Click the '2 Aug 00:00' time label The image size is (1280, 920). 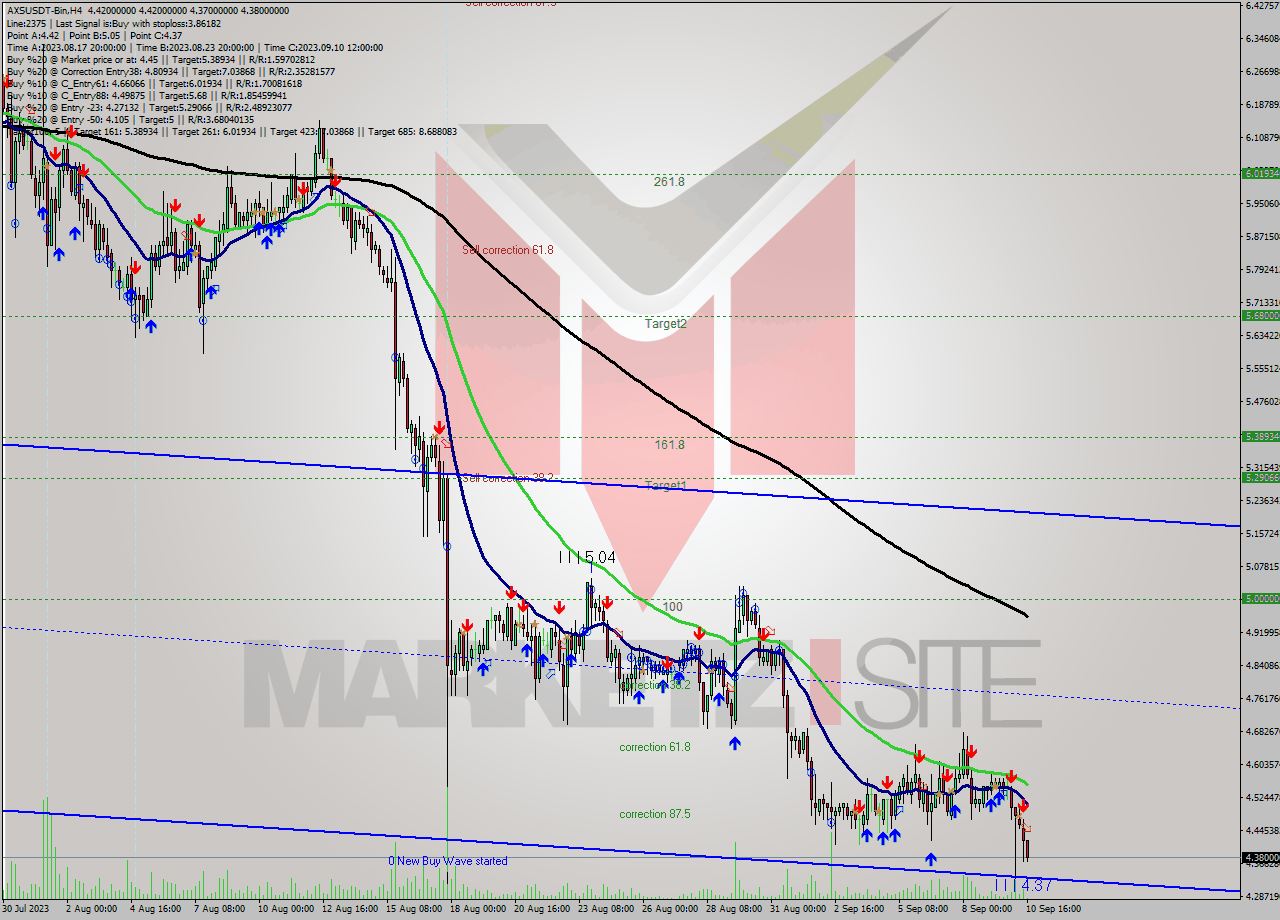(92, 909)
